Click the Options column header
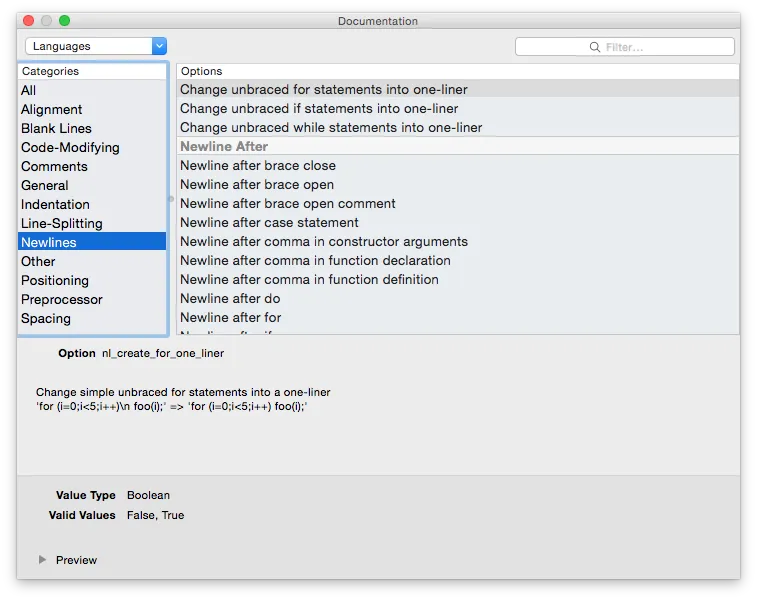The width and height of the screenshot is (757, 600). [x=458, y=71]
